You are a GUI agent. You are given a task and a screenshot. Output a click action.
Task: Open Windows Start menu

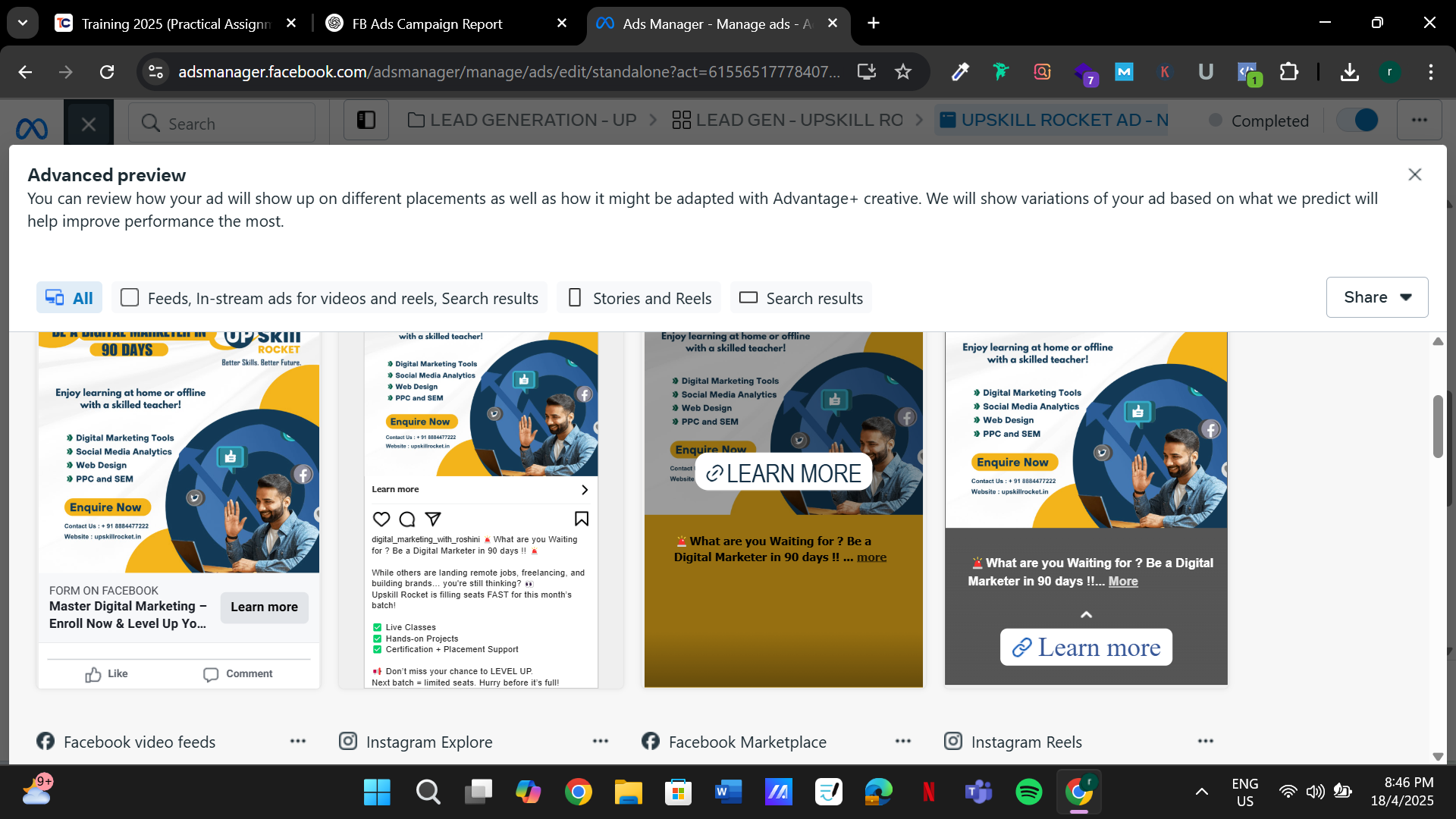(x=377, y=792)
